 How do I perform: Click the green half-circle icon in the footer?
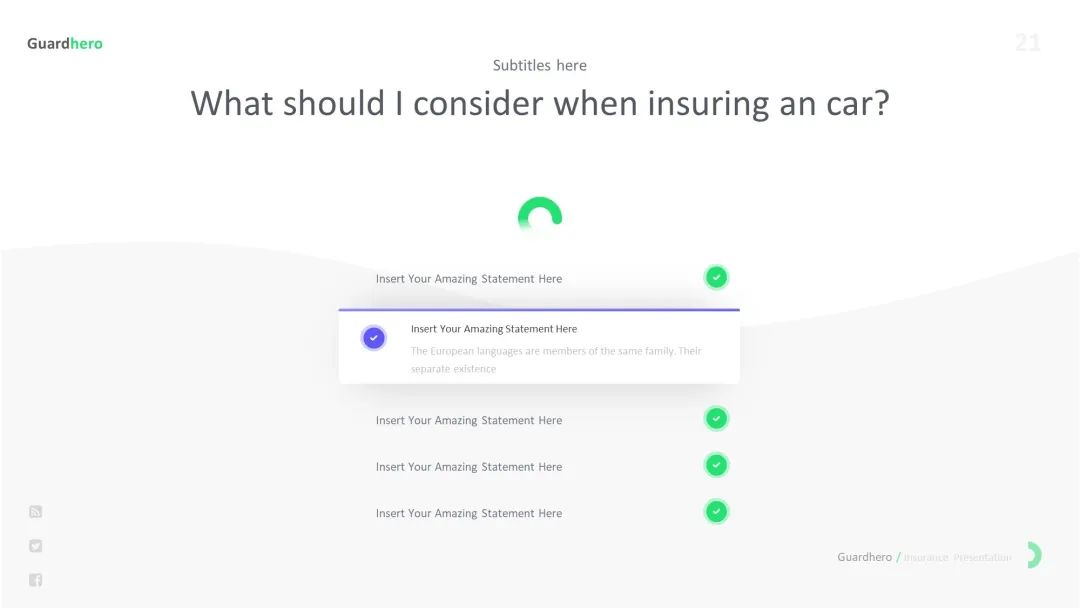click(x=1034, y=556)
